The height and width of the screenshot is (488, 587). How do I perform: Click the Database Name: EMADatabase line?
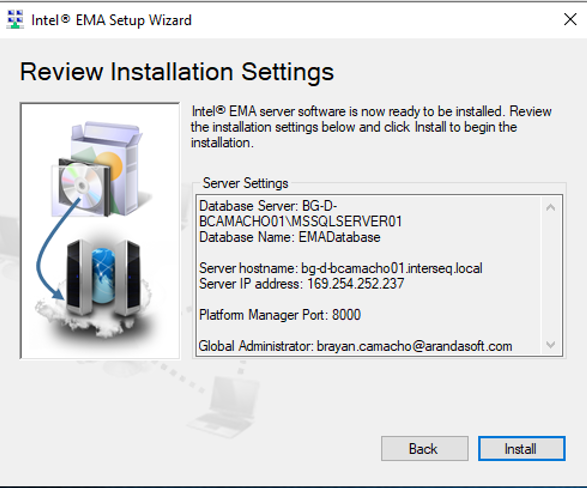pyautogui.click(x=290, y=237)
